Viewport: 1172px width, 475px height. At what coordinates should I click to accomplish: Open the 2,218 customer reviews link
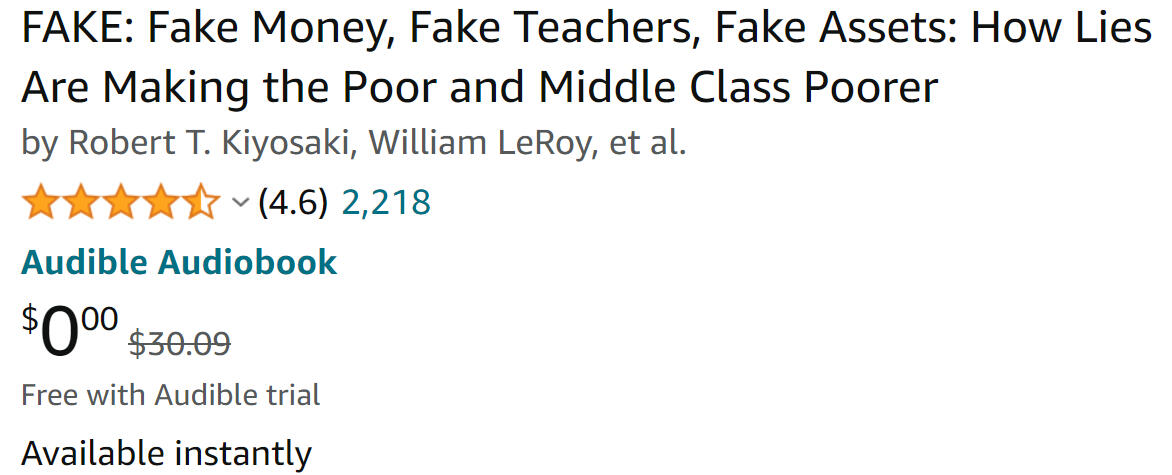click(x=386, y=202)
